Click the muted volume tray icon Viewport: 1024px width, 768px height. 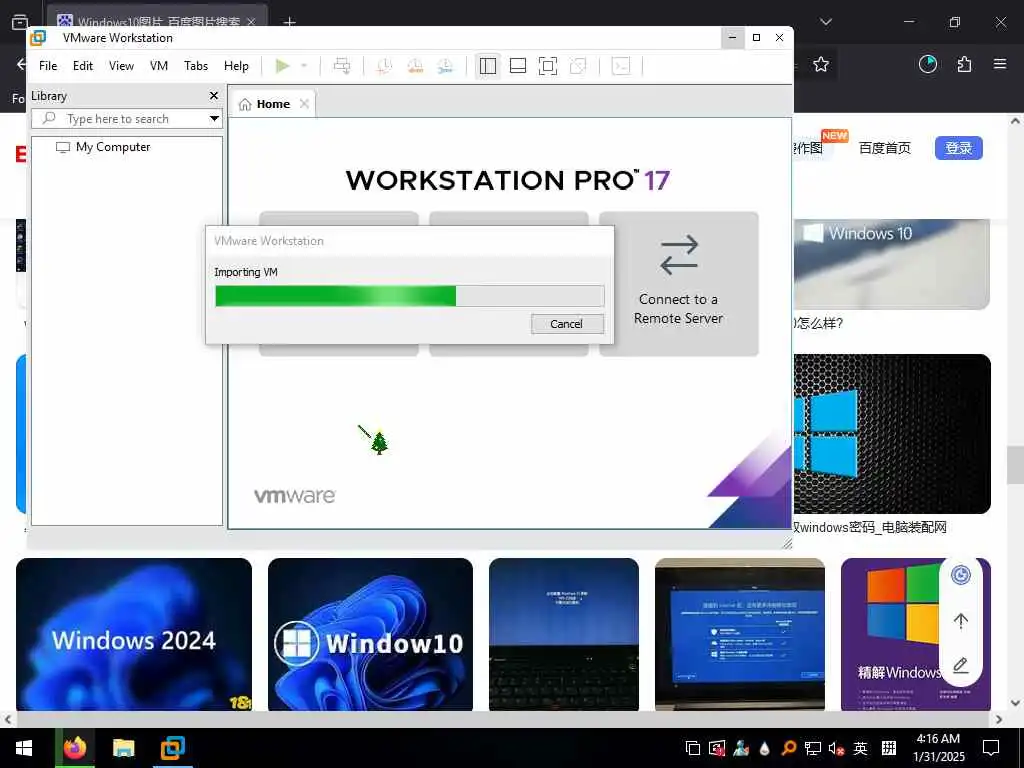(836, 748)
